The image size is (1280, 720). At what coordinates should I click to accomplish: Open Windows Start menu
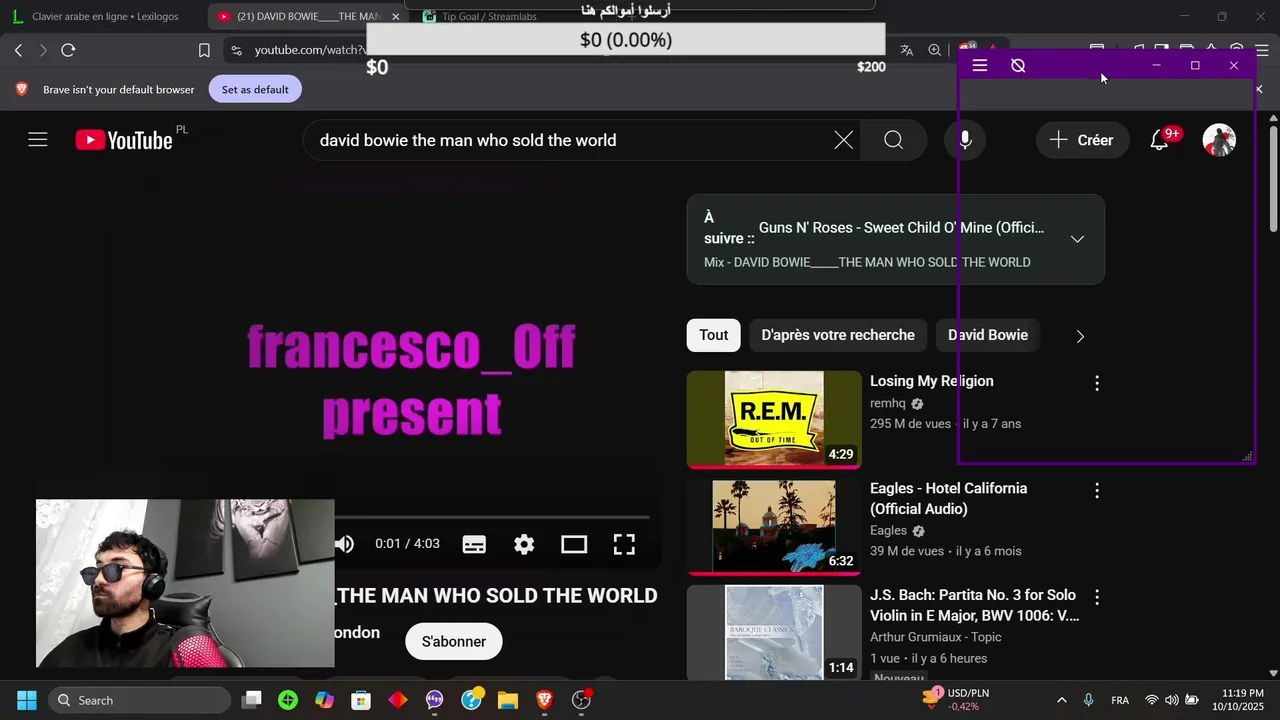coord(27,700)
